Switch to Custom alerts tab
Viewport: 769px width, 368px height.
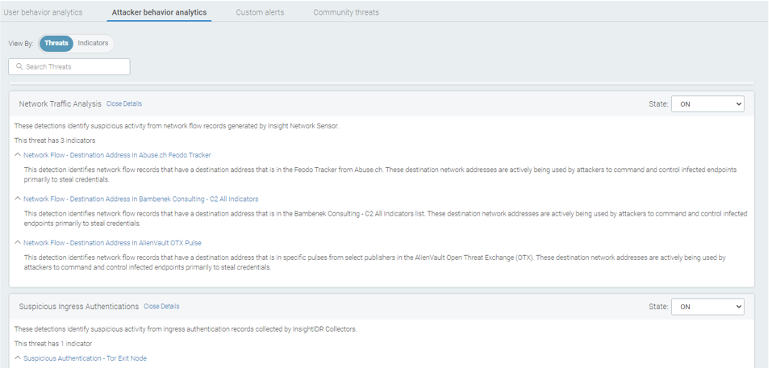click(x=259, y=12)
